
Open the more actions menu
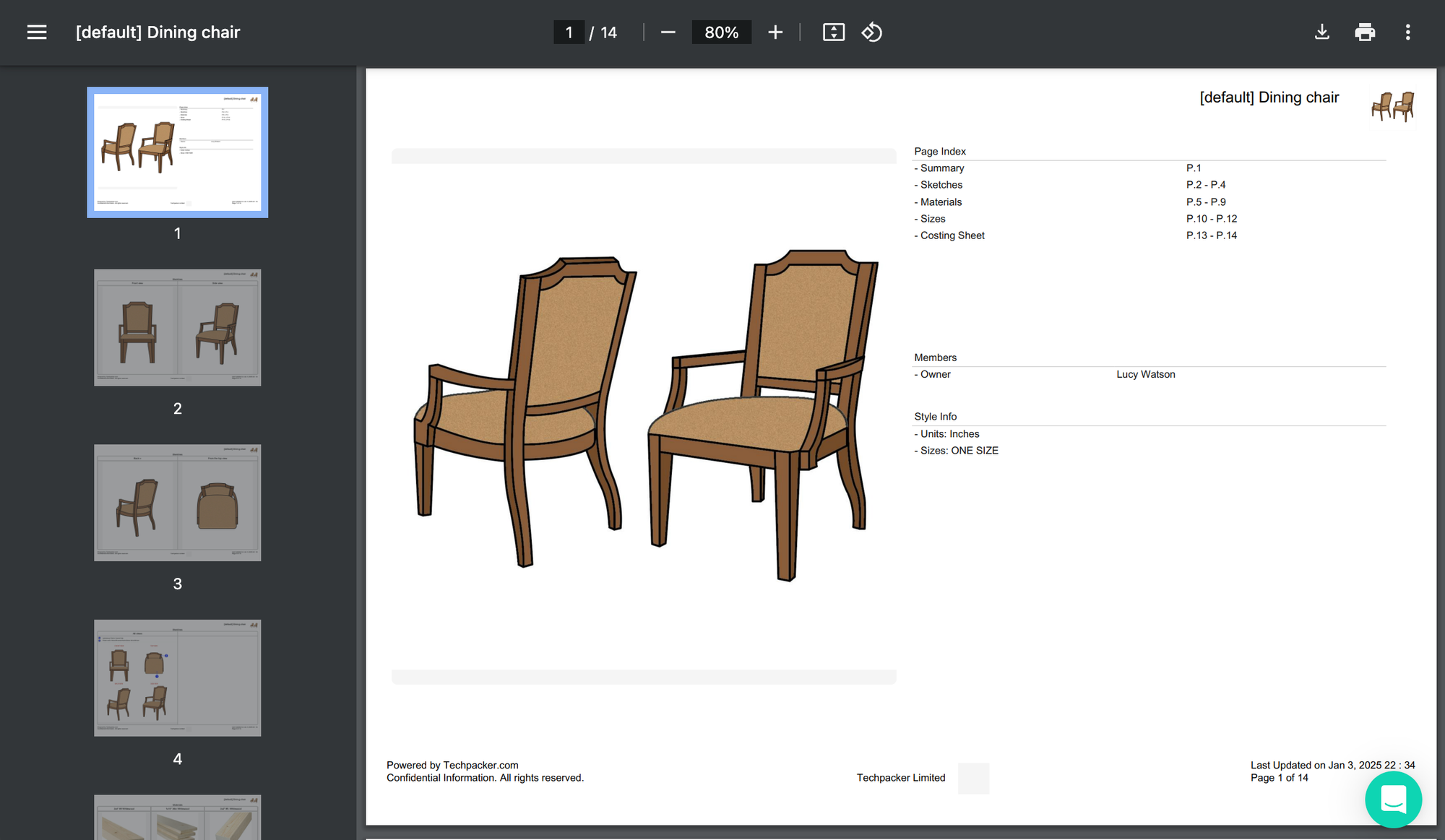click(1407, 33)
